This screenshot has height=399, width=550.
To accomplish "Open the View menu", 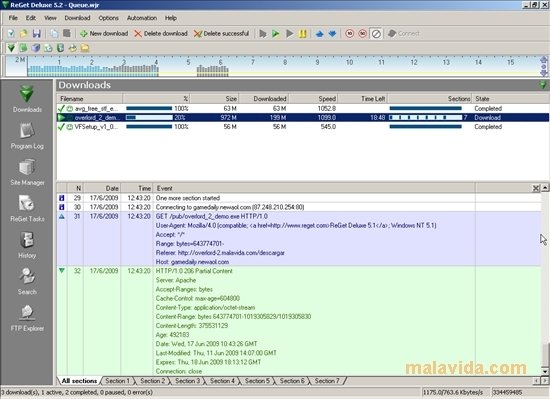I will click(x=50, y=18).
